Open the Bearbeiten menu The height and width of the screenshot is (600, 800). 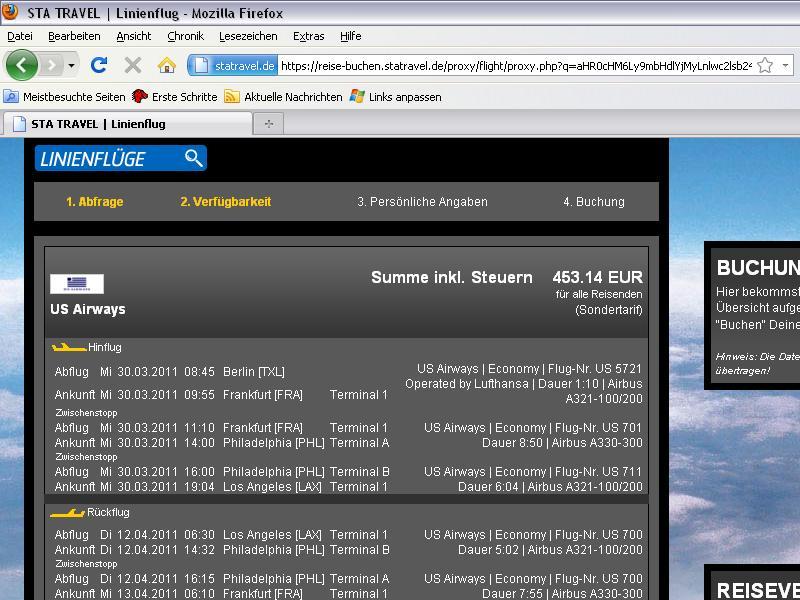coord(74,36)
